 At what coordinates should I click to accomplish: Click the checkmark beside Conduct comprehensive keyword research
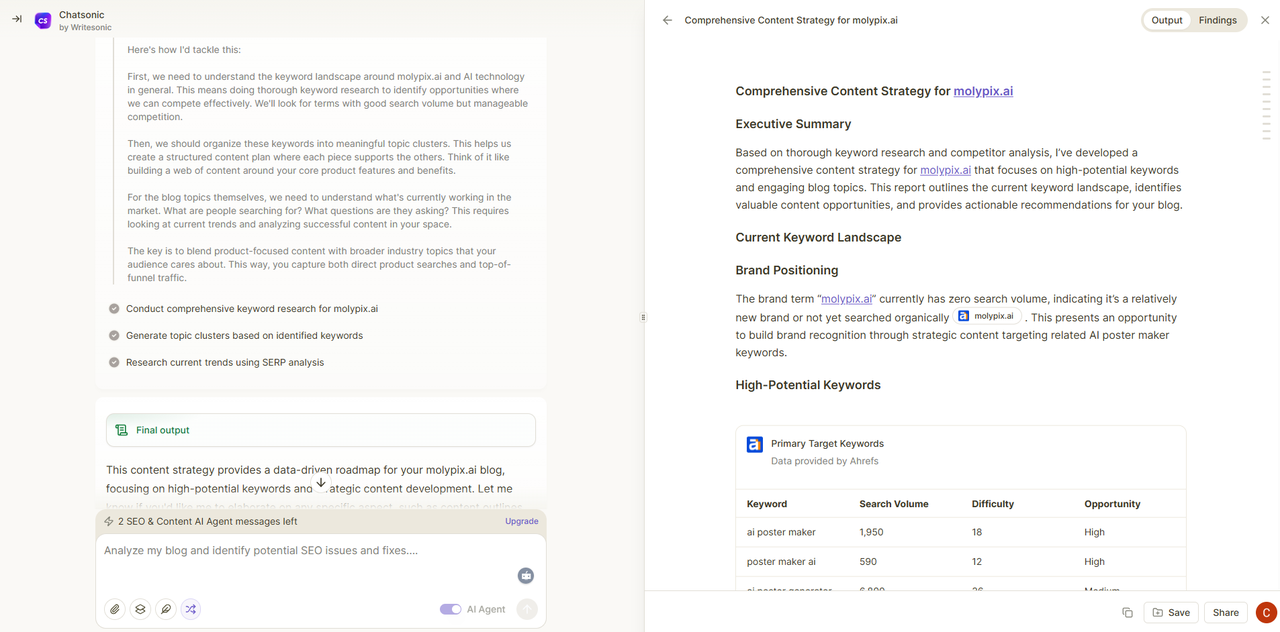(x=114, y=309)
